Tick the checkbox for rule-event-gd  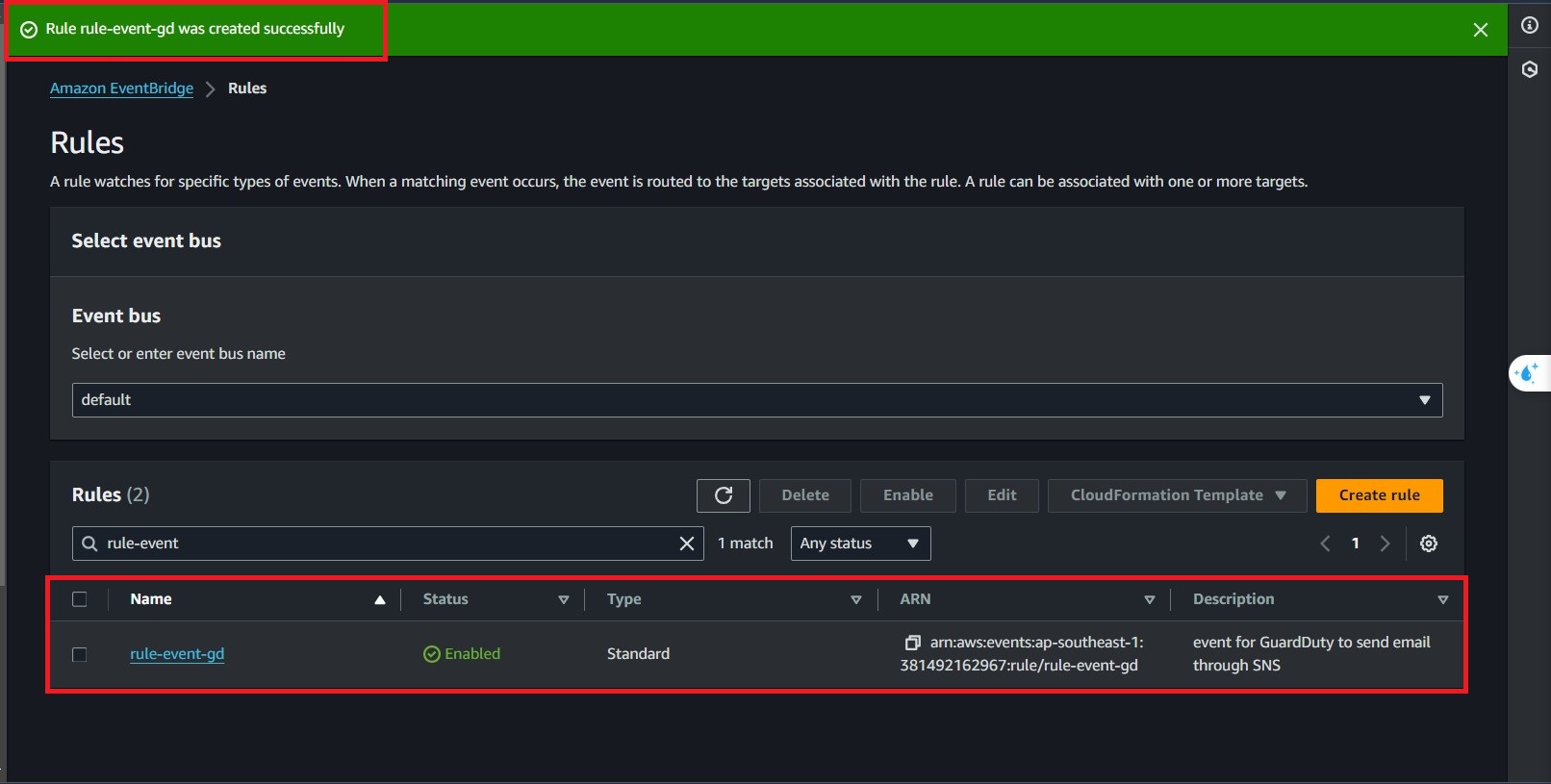[80, 654]
